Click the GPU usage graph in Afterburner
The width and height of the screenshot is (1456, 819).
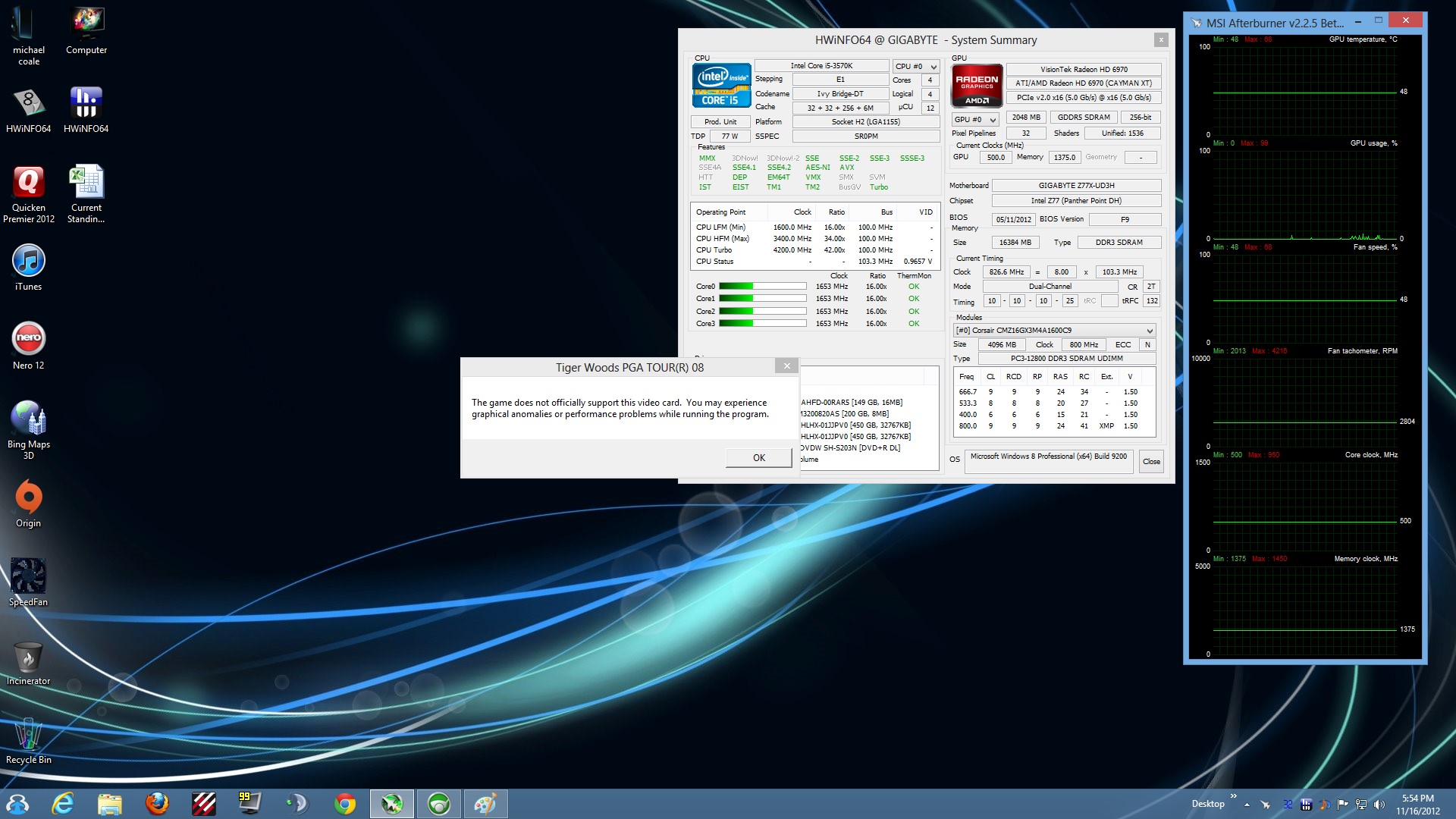click(x=1305, y=193)
